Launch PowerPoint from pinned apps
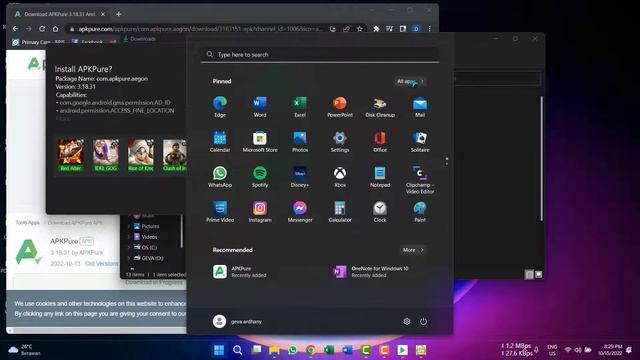Viewport: 640px width, 360px height. (340, 107)
